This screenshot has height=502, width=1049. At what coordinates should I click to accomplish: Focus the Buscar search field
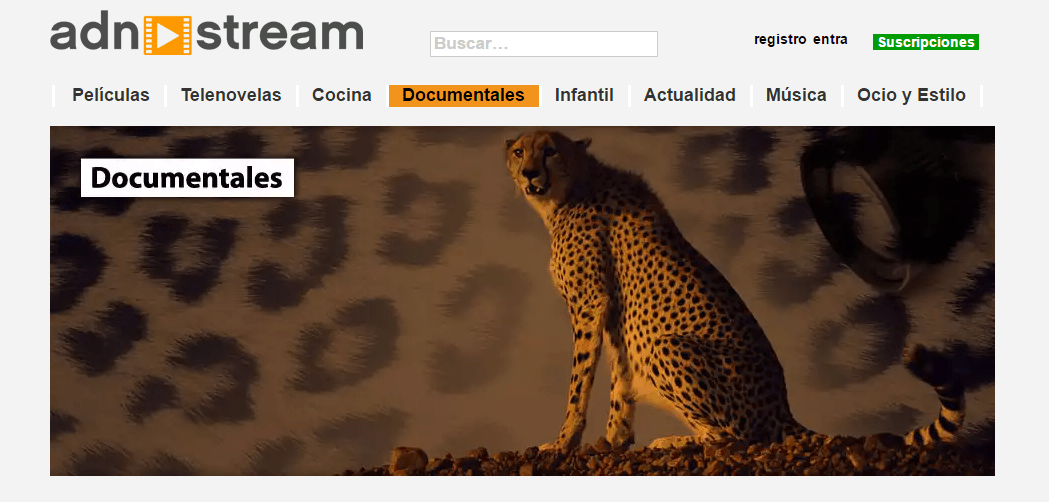point(544,44)
